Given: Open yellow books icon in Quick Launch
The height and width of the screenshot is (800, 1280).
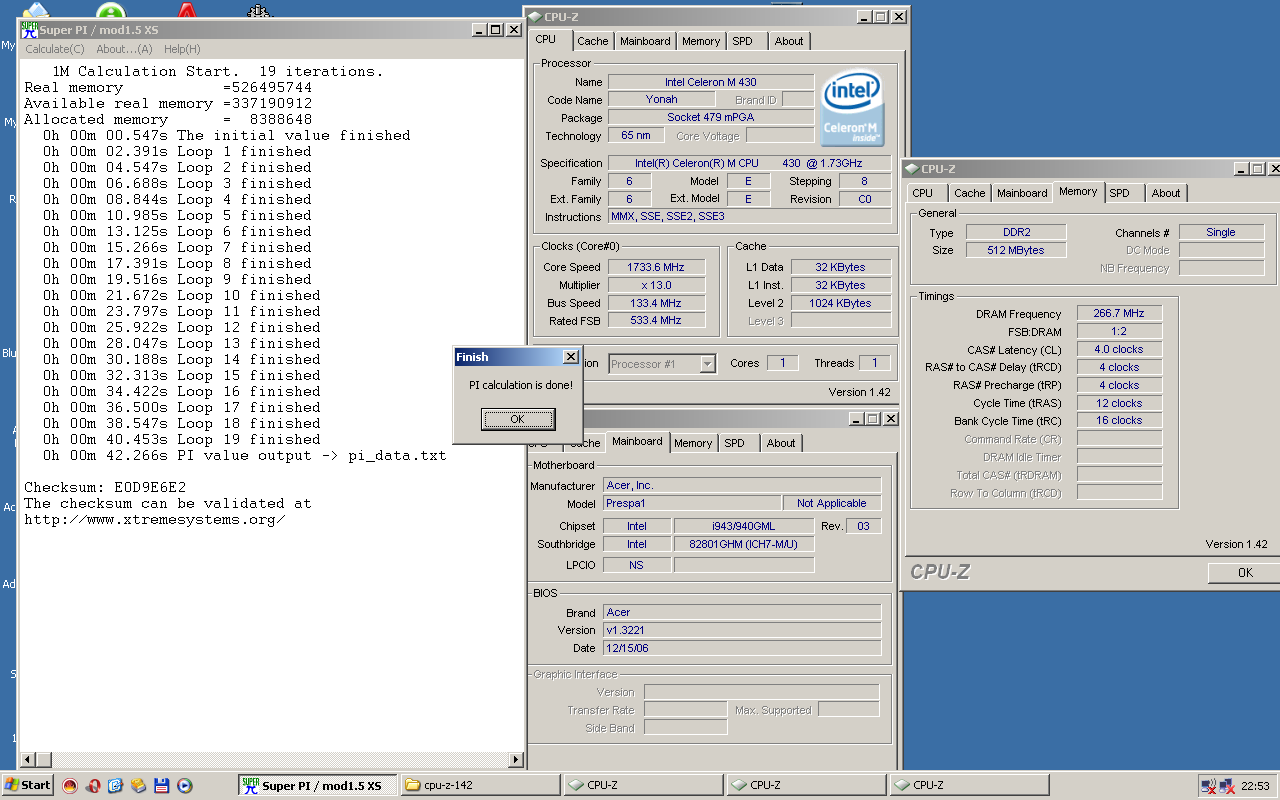Looking at the screenshot, I should pyautogui.click(x=138, y=785).
